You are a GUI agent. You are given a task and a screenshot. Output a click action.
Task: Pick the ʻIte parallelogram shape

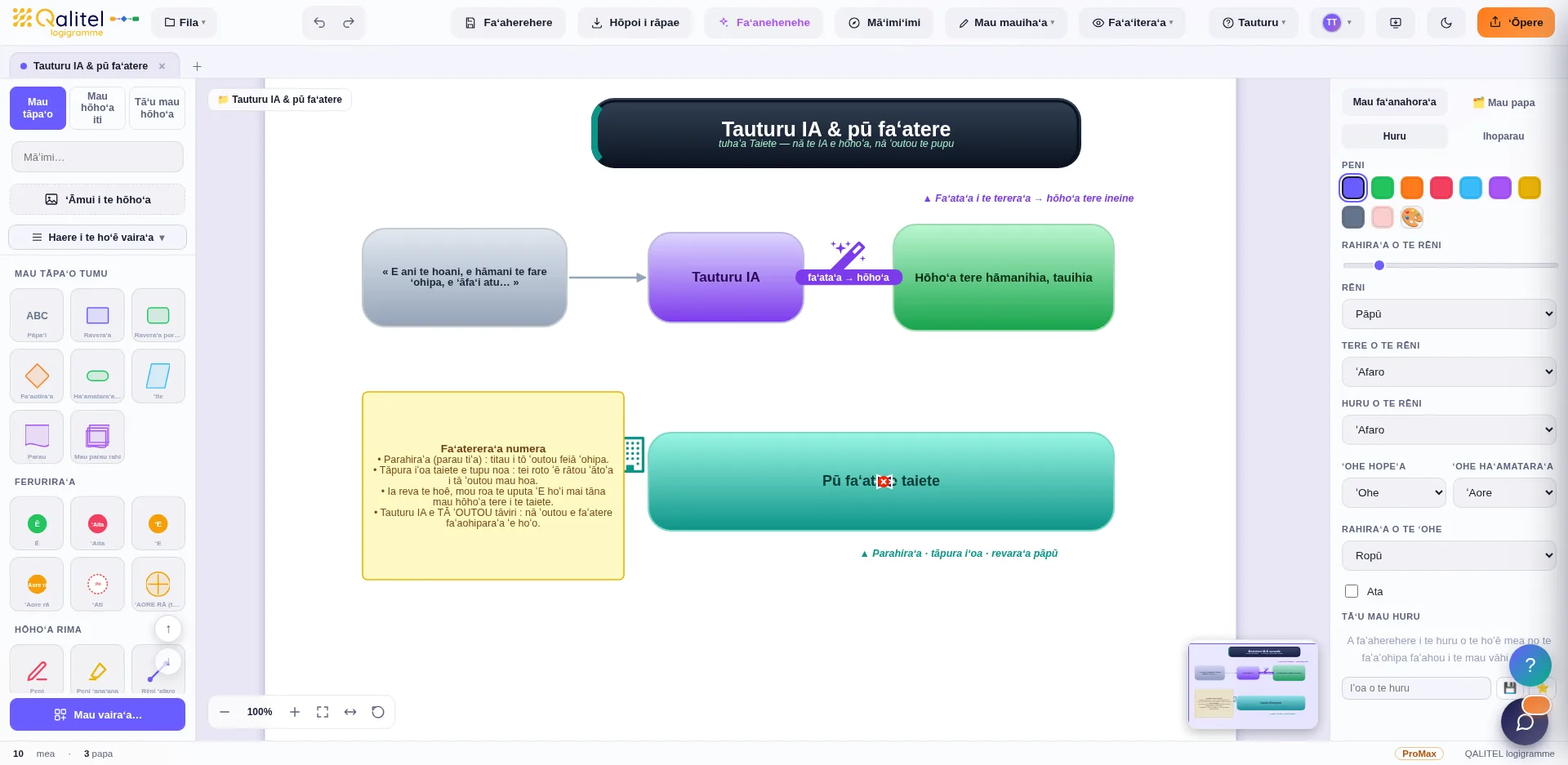[x=158, y=376]
